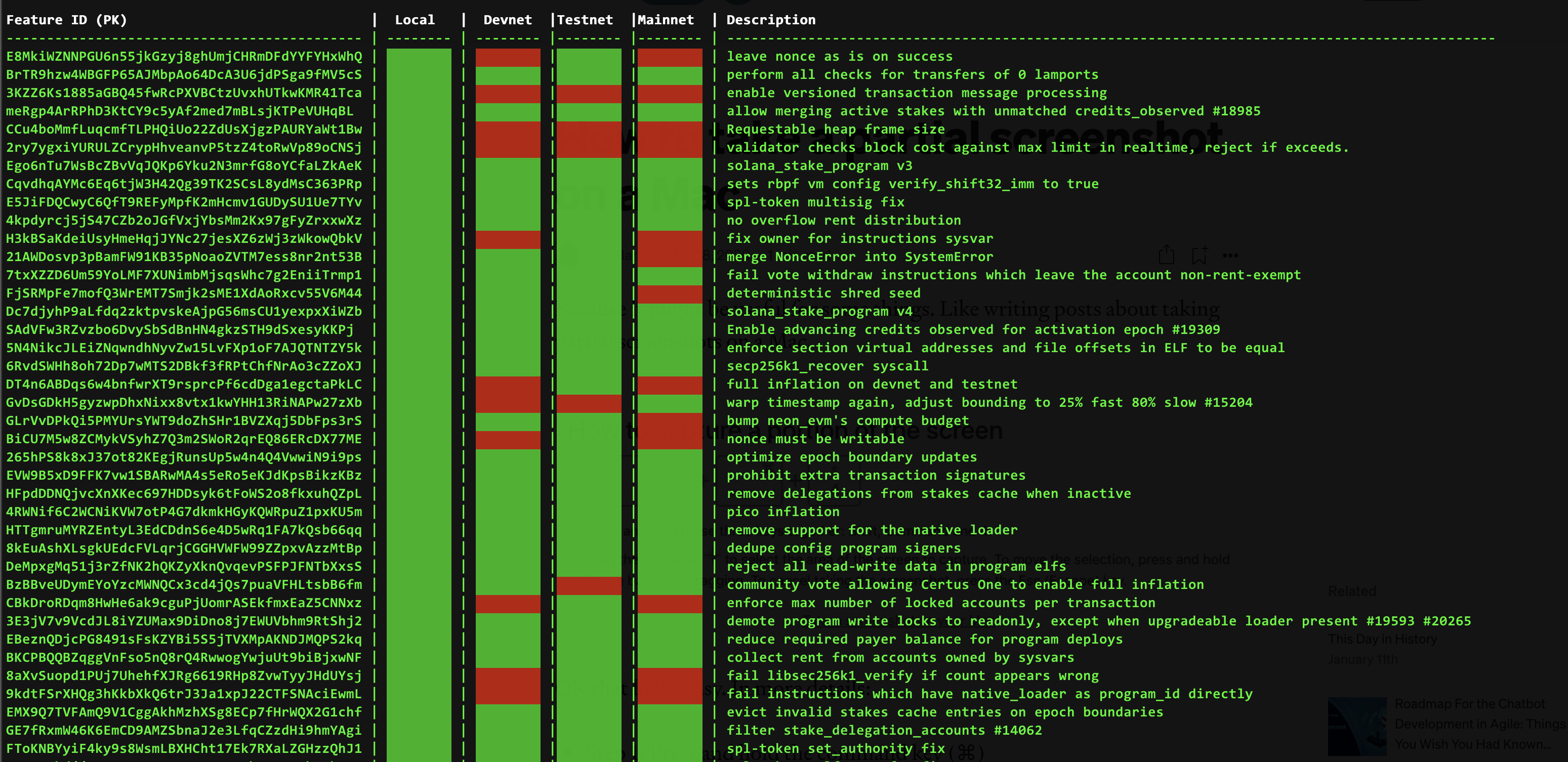
Task: Click description 'warp timestamp again, adjust bounding' #15204
Action: 989,403
